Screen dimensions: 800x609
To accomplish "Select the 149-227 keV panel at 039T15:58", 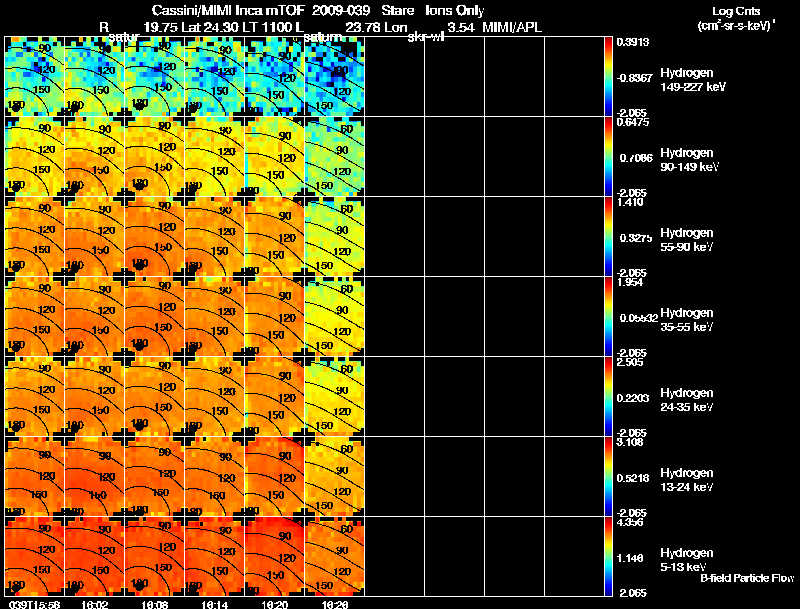I will point(35,77).
